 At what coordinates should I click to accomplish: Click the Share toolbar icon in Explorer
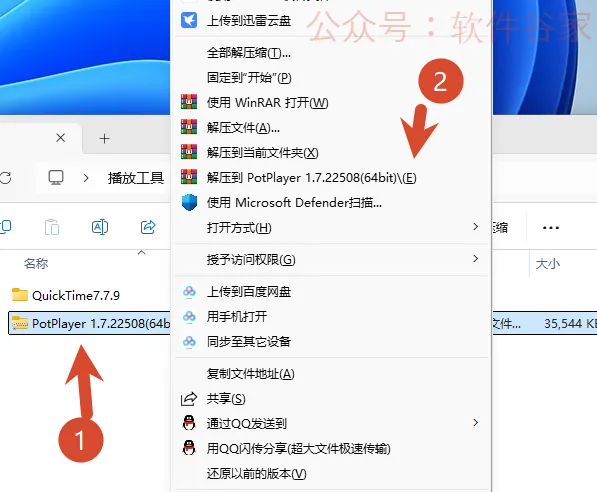tap(148, 227)
